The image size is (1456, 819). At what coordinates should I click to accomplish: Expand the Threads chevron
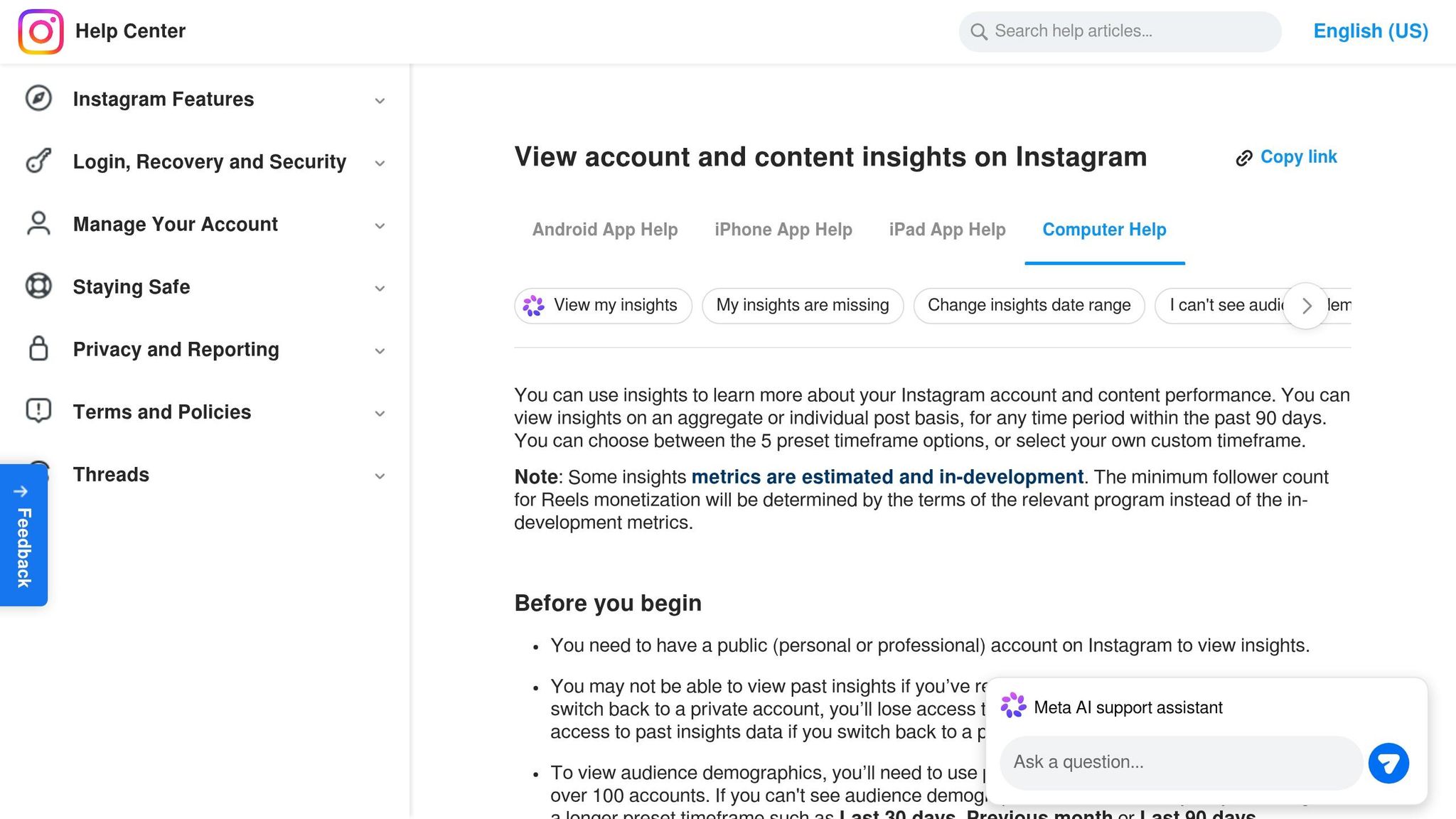click(380, 476)
